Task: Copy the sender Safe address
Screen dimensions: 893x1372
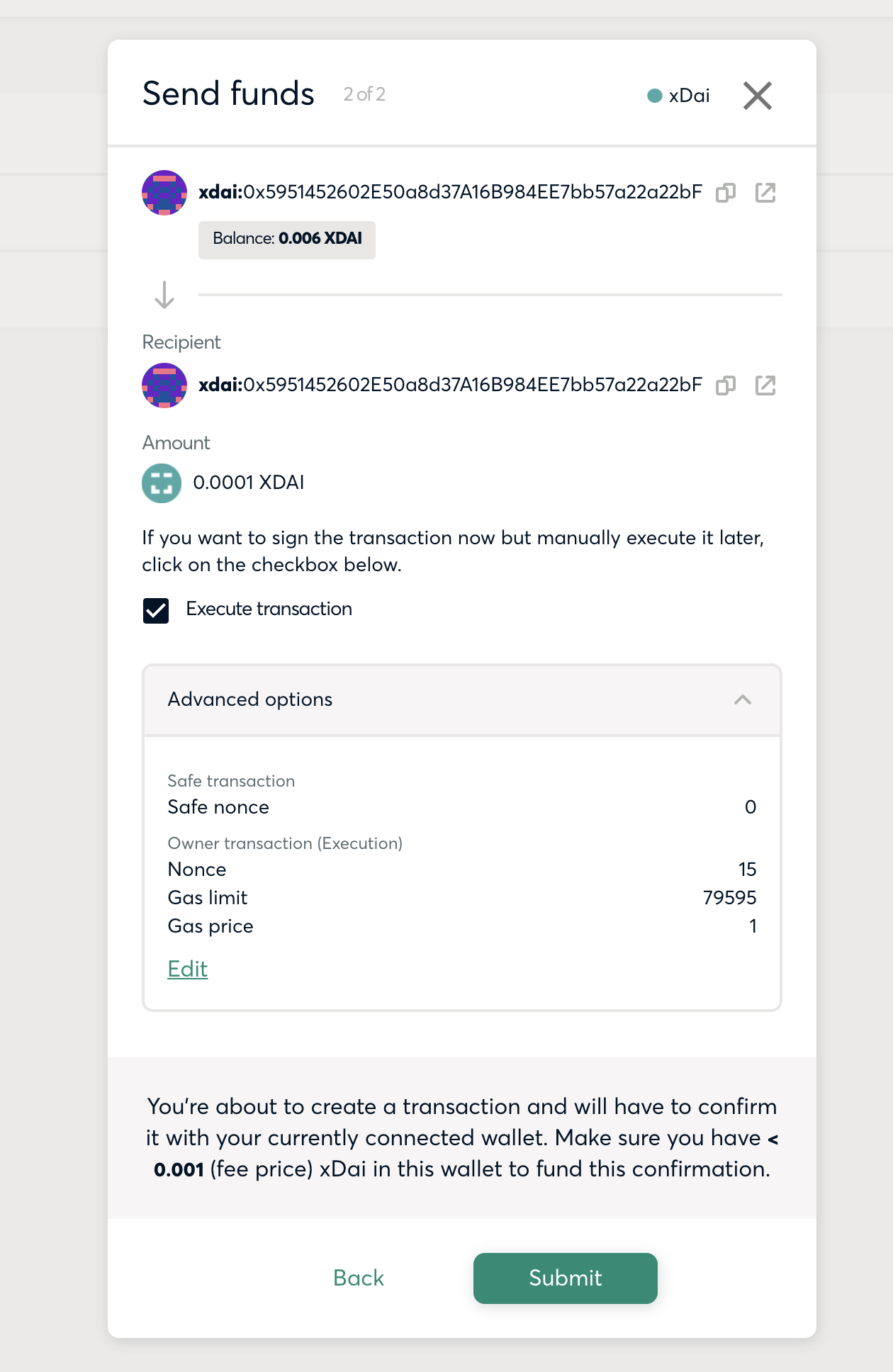Action: tap(726, 193)
